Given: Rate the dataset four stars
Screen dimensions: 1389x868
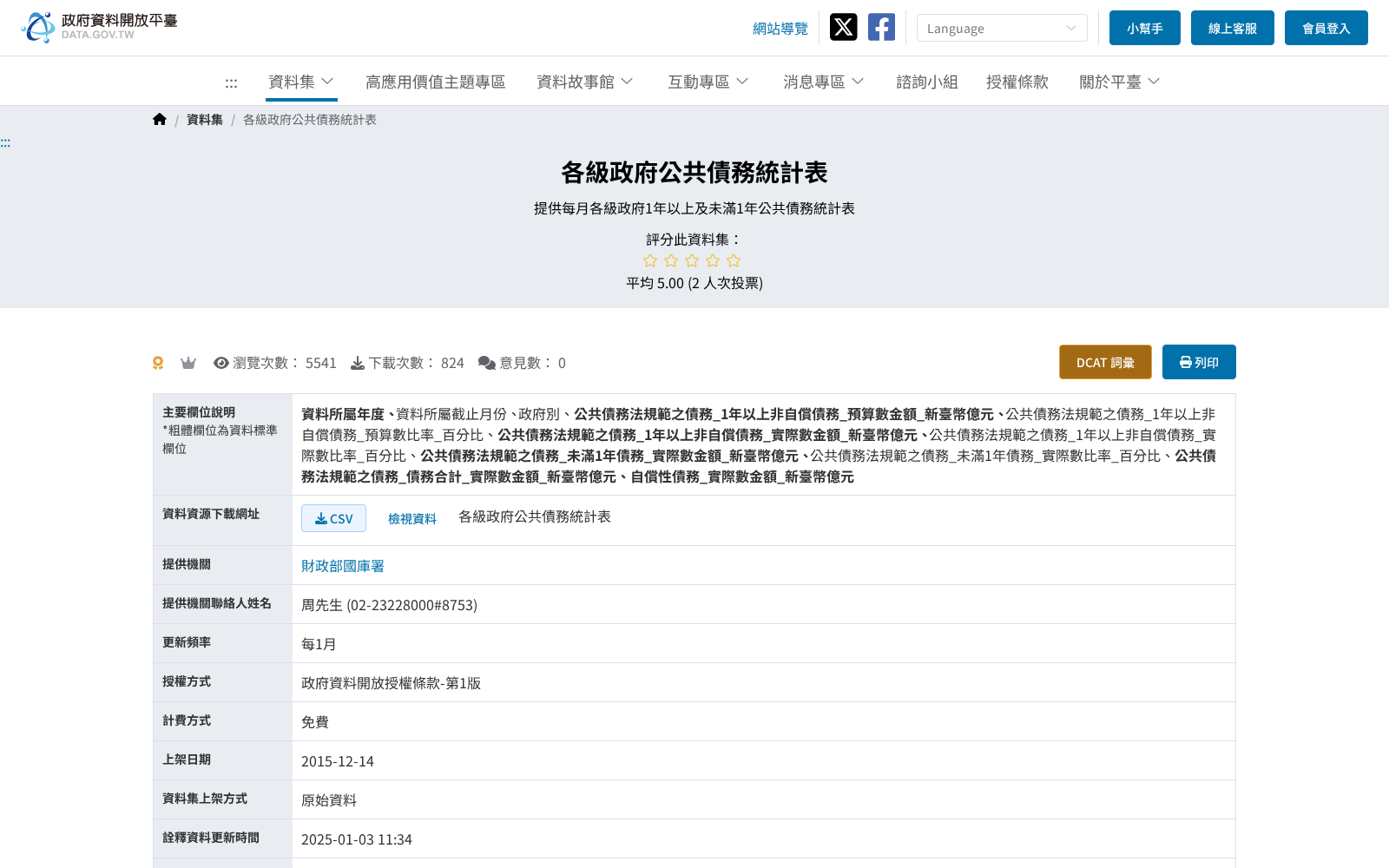Looking at the screenshot, I should (x=713, y=260).
